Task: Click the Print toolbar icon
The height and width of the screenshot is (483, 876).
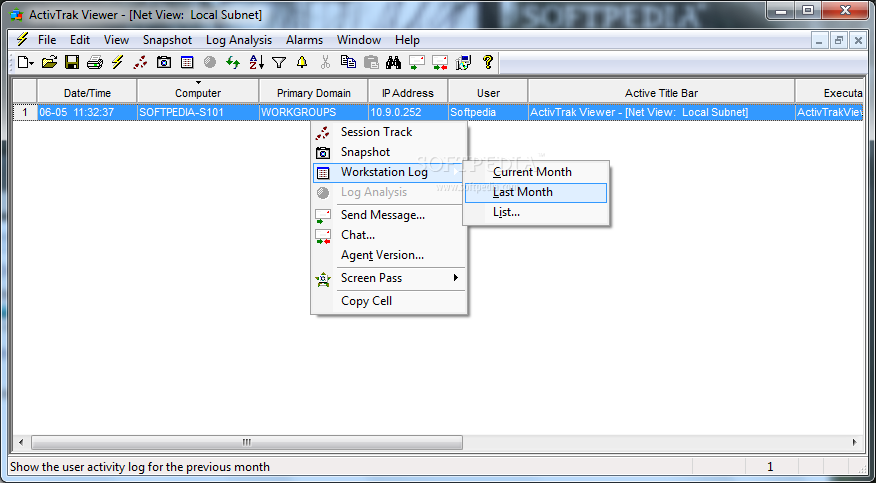Action: point(94,62)
